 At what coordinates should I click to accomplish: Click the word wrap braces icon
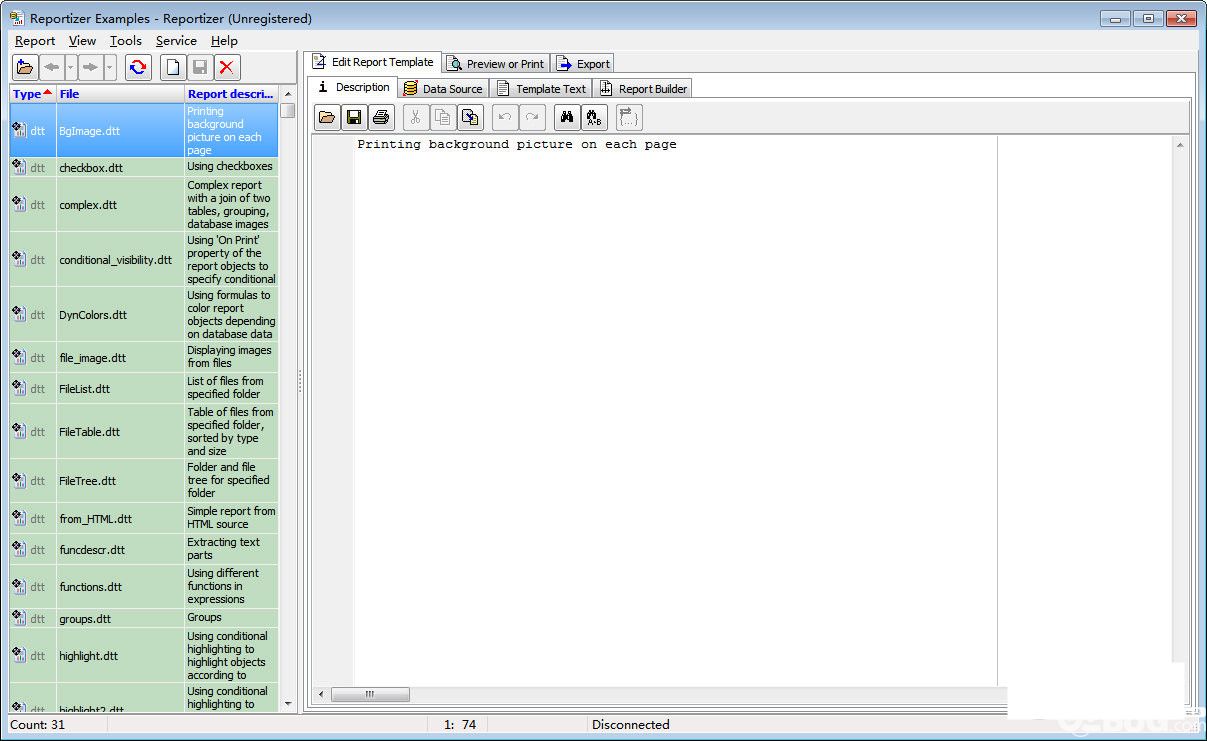click(629, 117)
